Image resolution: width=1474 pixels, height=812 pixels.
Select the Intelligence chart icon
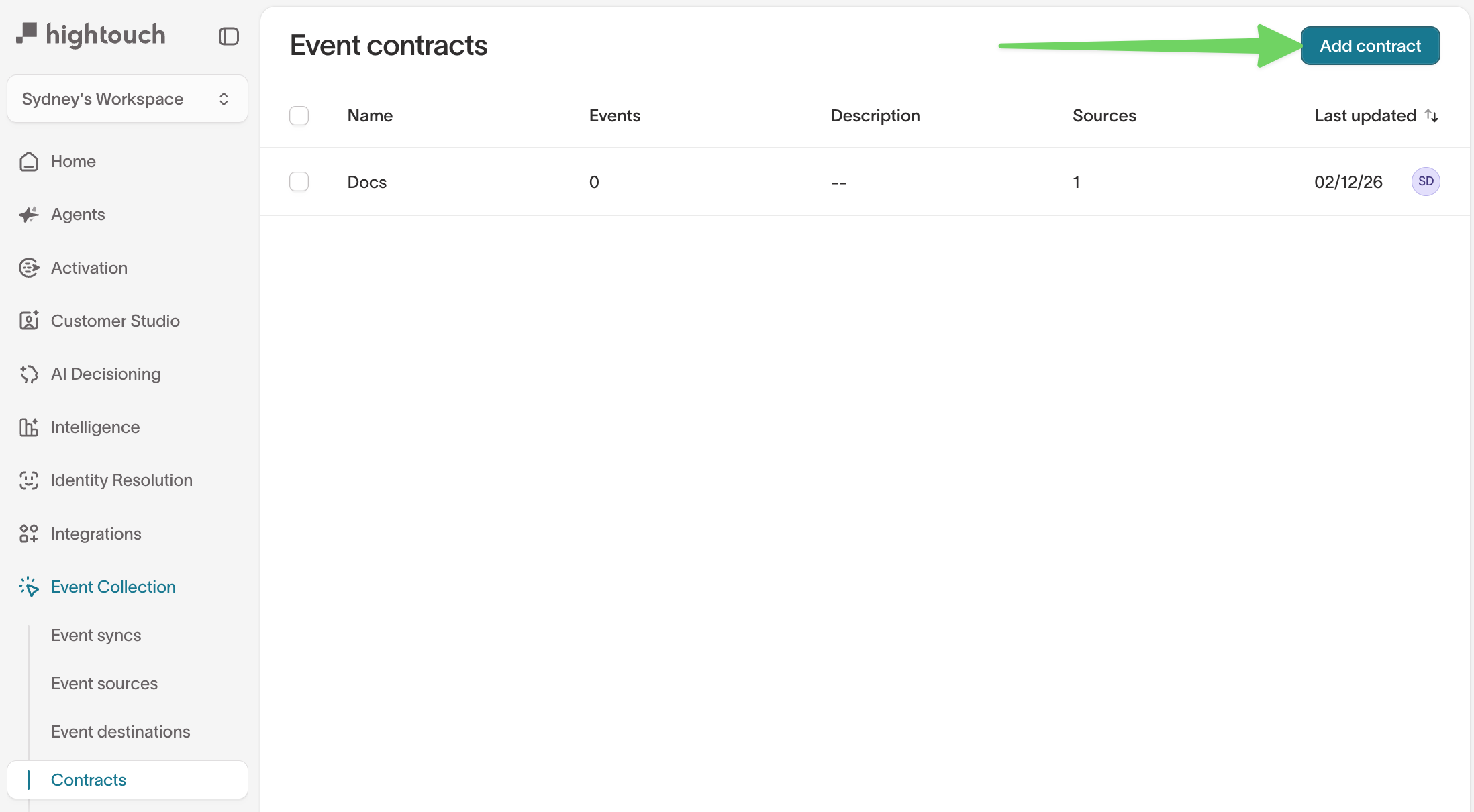pos(28,427)
